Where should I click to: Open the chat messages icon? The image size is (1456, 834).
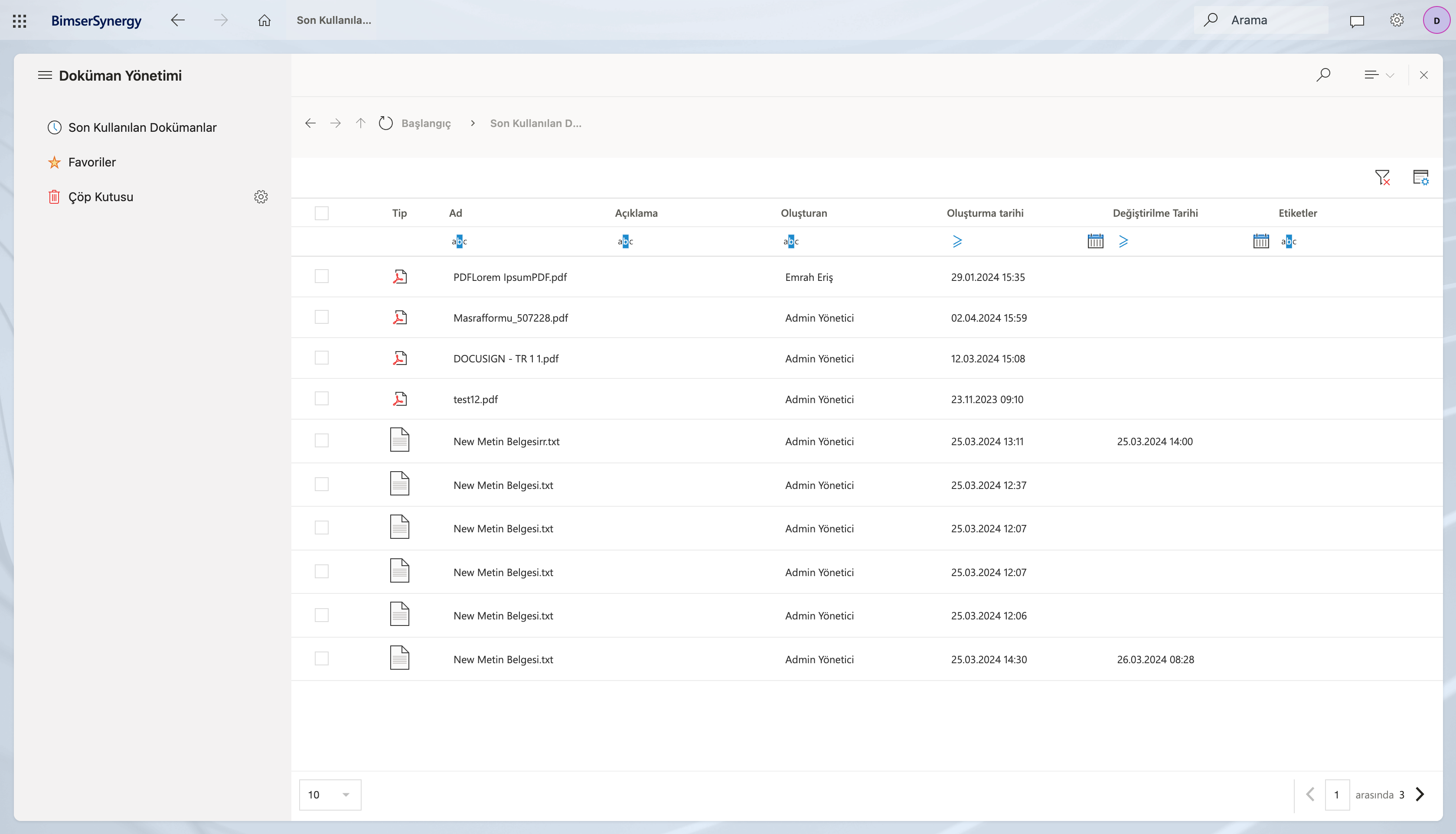(x=1356, y=21)
